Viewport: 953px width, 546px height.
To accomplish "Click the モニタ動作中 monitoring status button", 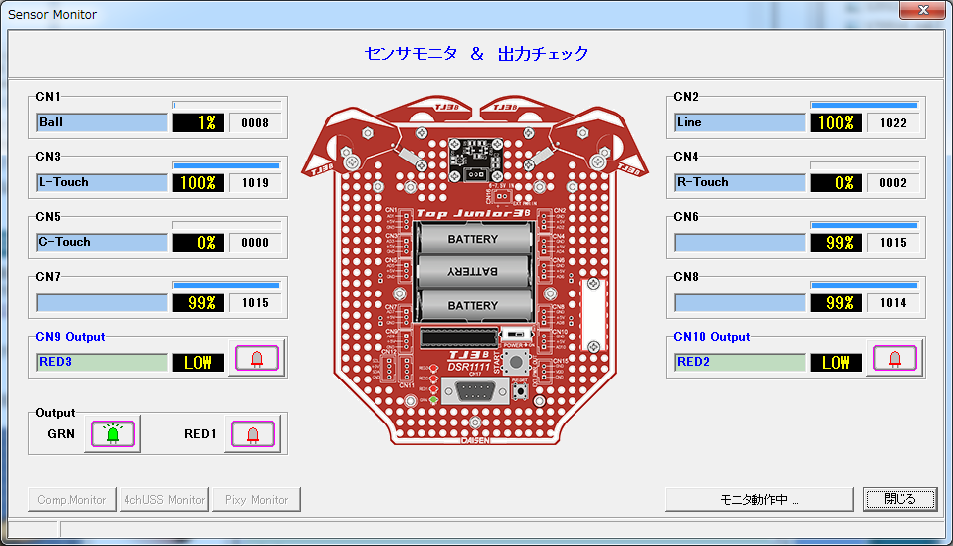I will pos(759,500).
